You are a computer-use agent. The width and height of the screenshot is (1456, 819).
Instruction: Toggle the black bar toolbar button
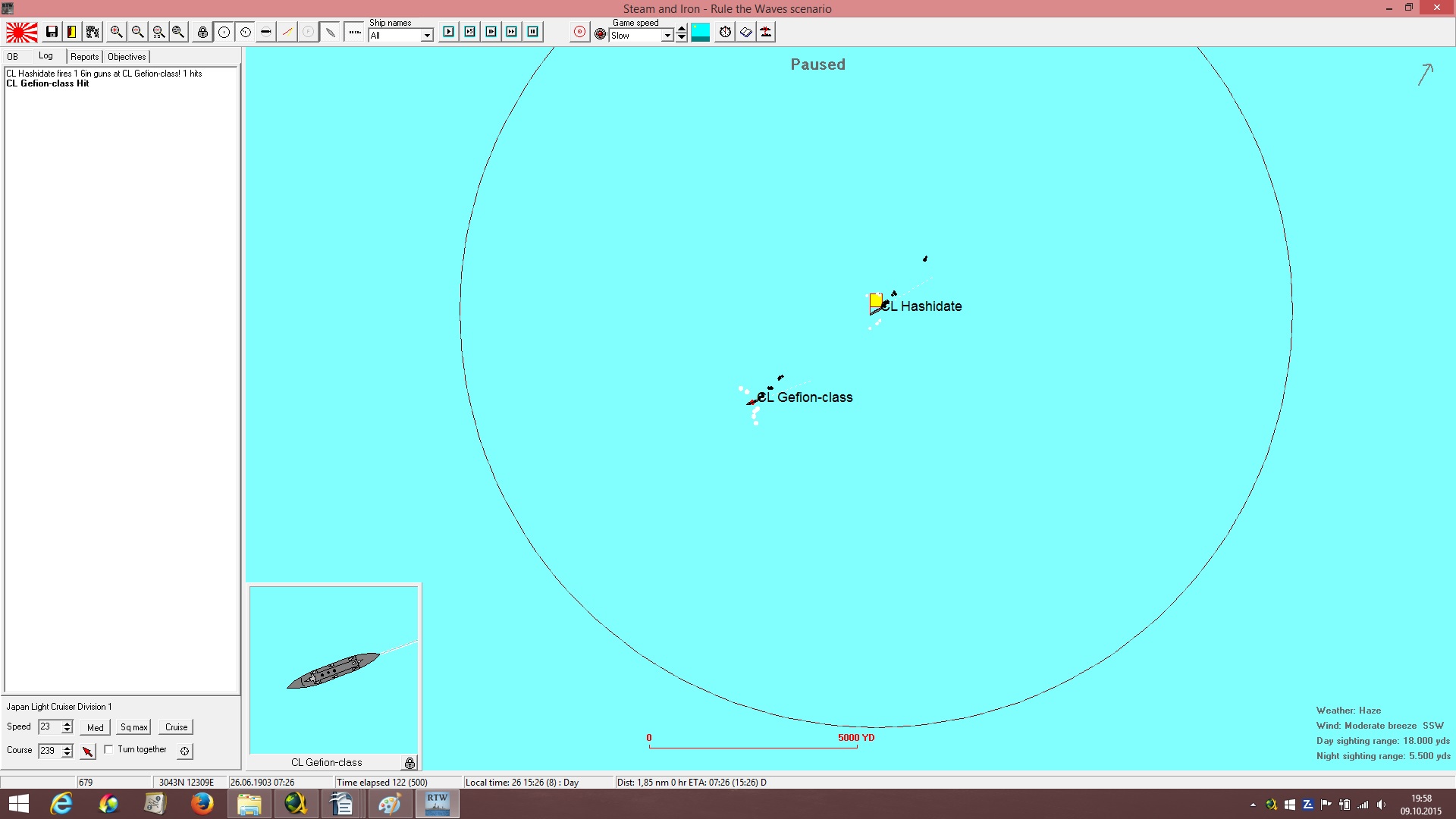266,32
